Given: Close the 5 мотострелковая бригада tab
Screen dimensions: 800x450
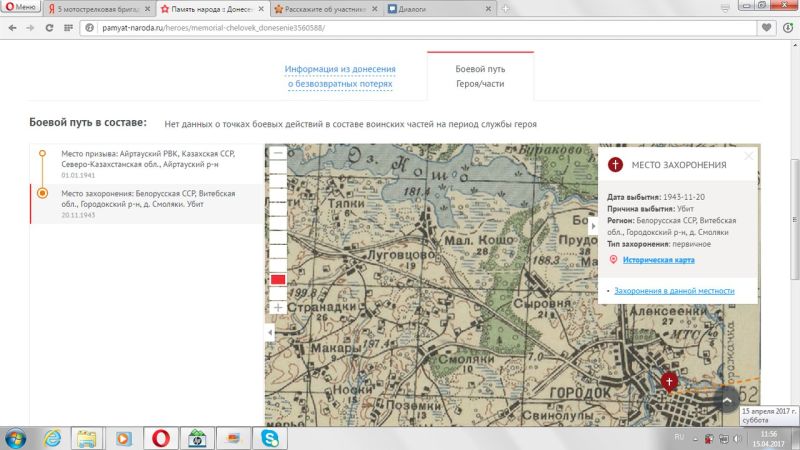Looking at the screenshot, I should [147, 9].
